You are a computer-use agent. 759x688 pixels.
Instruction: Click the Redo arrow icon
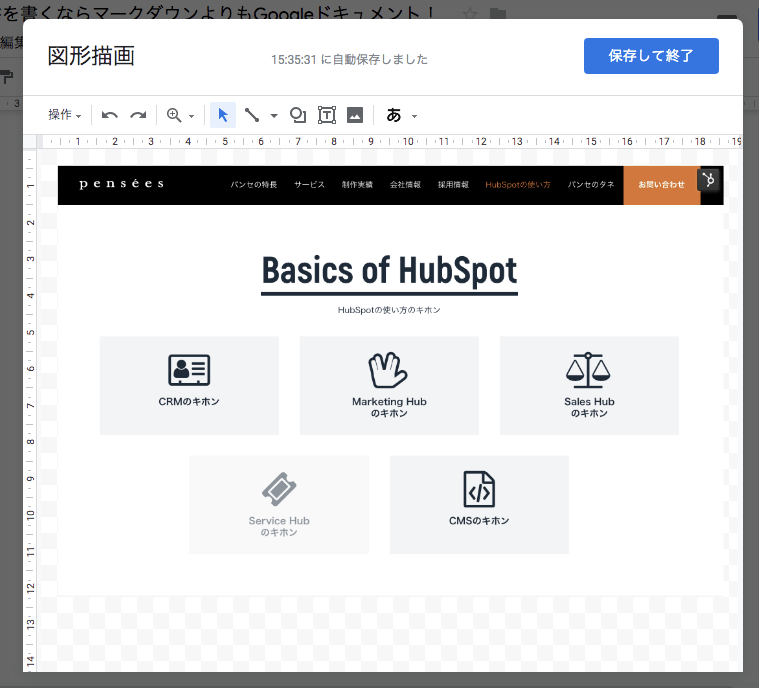(x=138, y=115)
